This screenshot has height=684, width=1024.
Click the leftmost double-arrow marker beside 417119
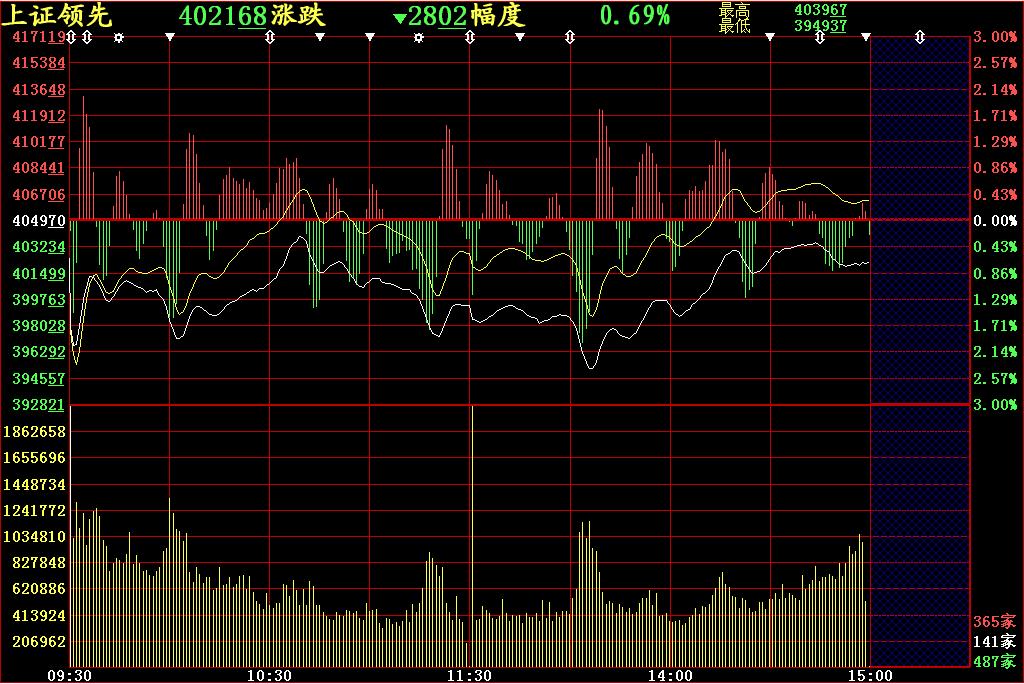point(71,37)
